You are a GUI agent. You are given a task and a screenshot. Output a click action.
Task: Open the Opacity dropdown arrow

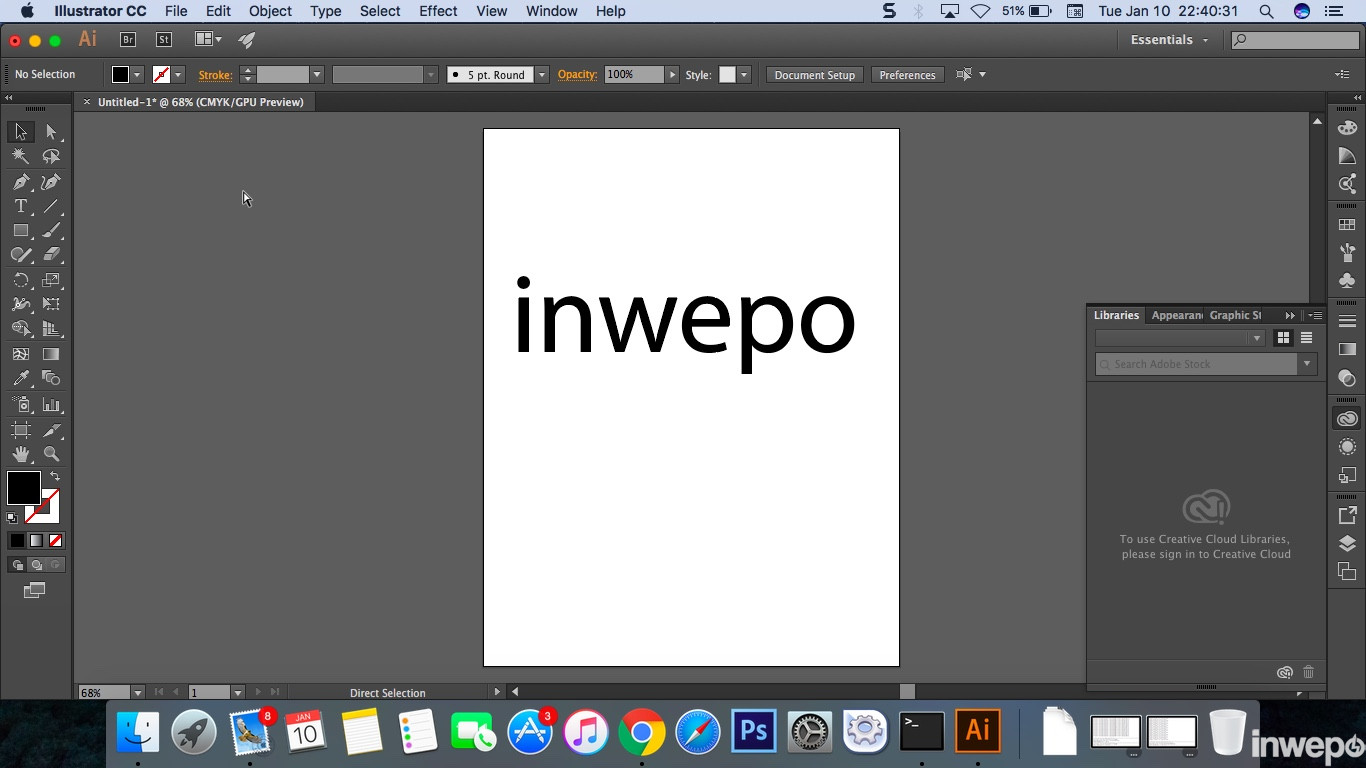tap(672, 75)
